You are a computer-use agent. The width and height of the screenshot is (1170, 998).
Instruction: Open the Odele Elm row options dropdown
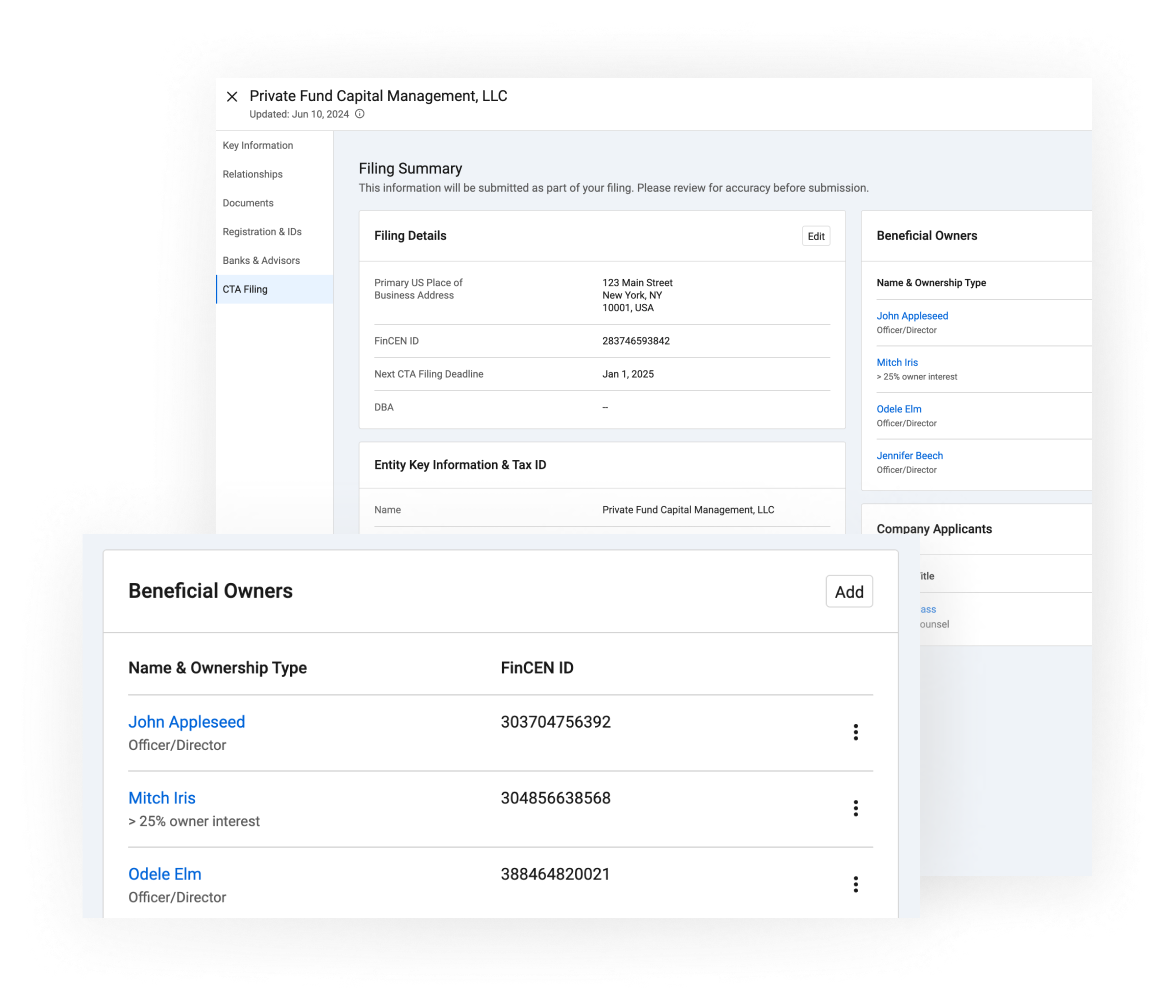[x=855, y=884]
